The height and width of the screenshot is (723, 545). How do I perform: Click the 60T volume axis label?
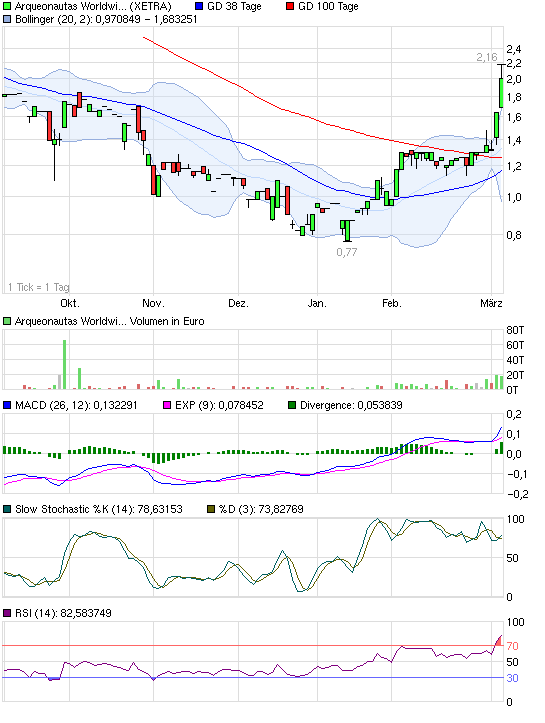pyautogui.click(x=515, y=345)
